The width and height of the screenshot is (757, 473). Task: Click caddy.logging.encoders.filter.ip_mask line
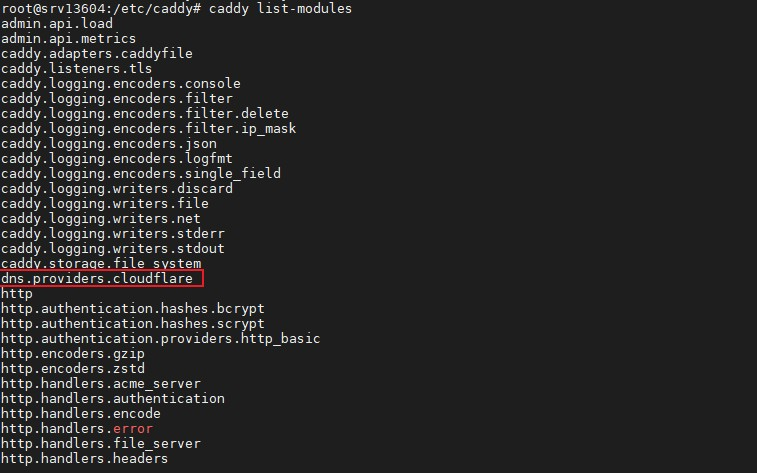(x=149, y=128)
